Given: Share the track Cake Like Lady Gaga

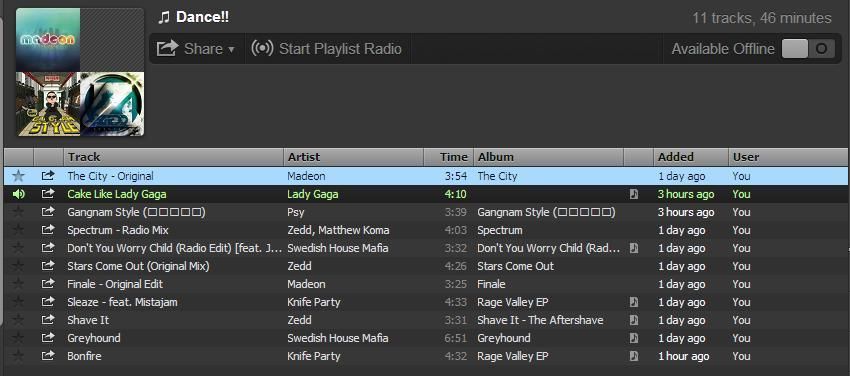Looking at the screenshot, I should tap(48, 193).
